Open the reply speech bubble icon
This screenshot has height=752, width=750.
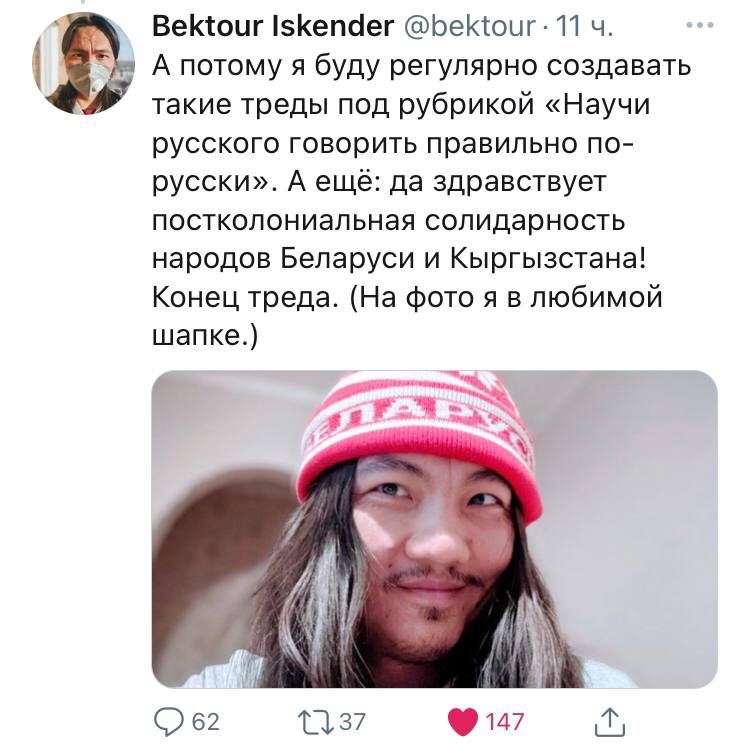pyautogui.click(x=168, y=722)
